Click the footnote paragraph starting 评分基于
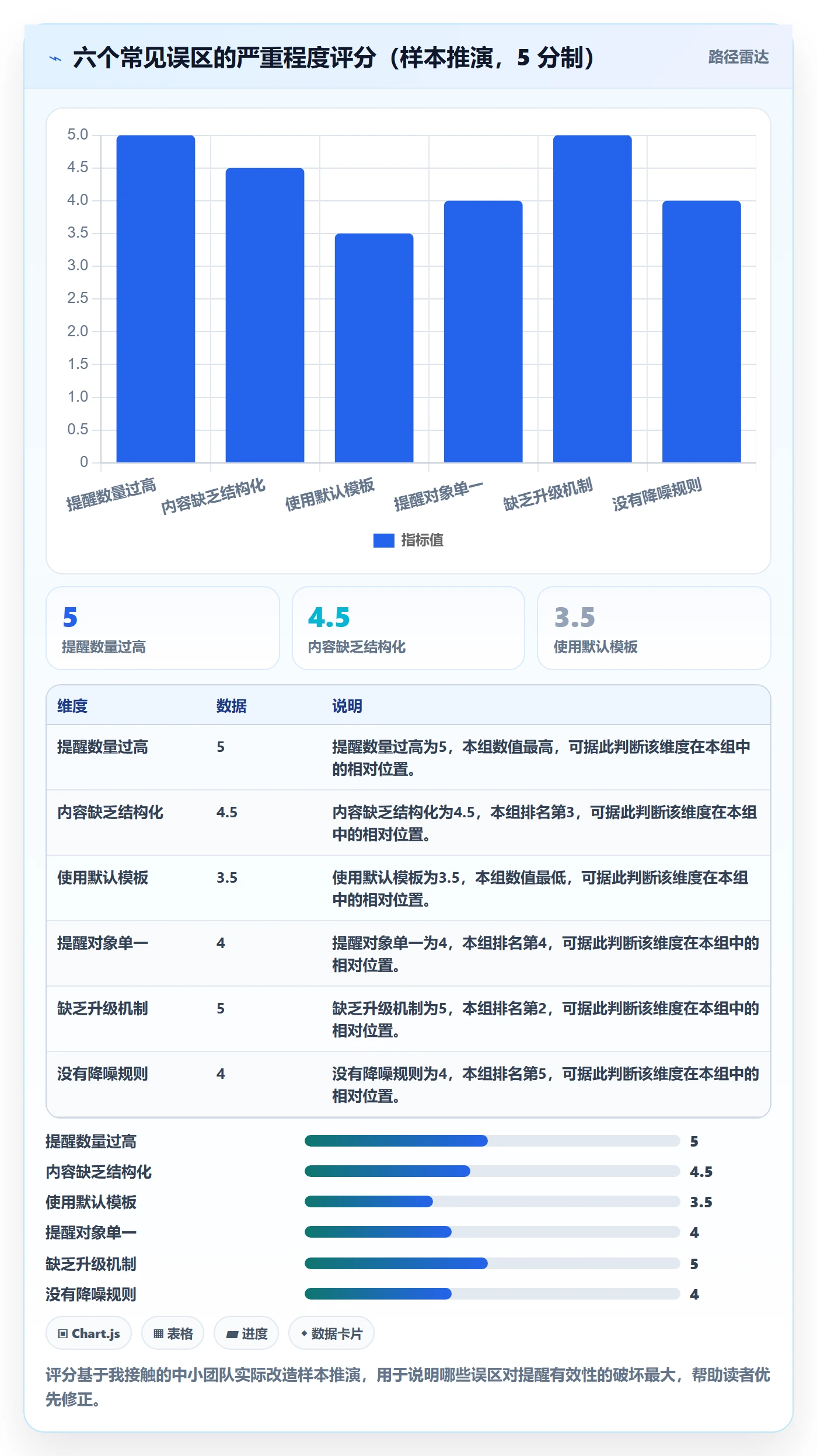 coord(408,1387)
